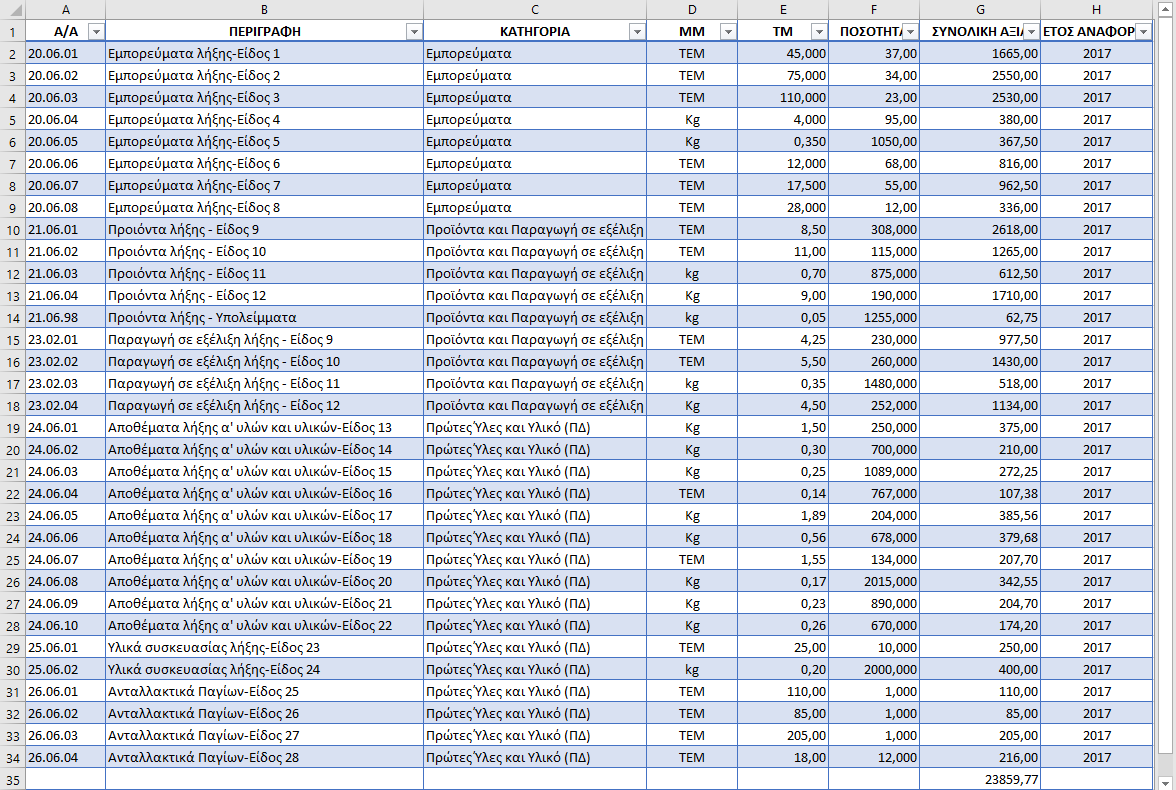This screenshot has height=790, width=1176.
Task: Select entire row 10 via row number
Action: (x=12, y=230)
